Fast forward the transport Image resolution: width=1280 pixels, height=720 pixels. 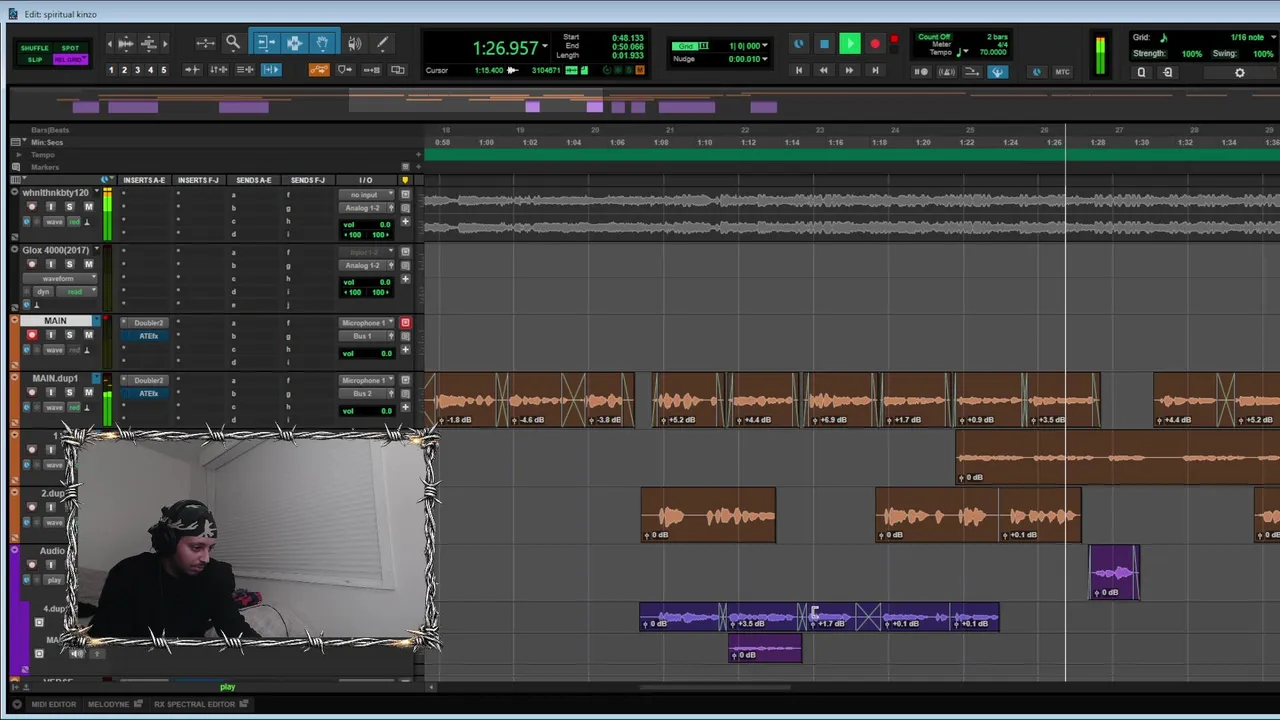(x=849, y=71)
